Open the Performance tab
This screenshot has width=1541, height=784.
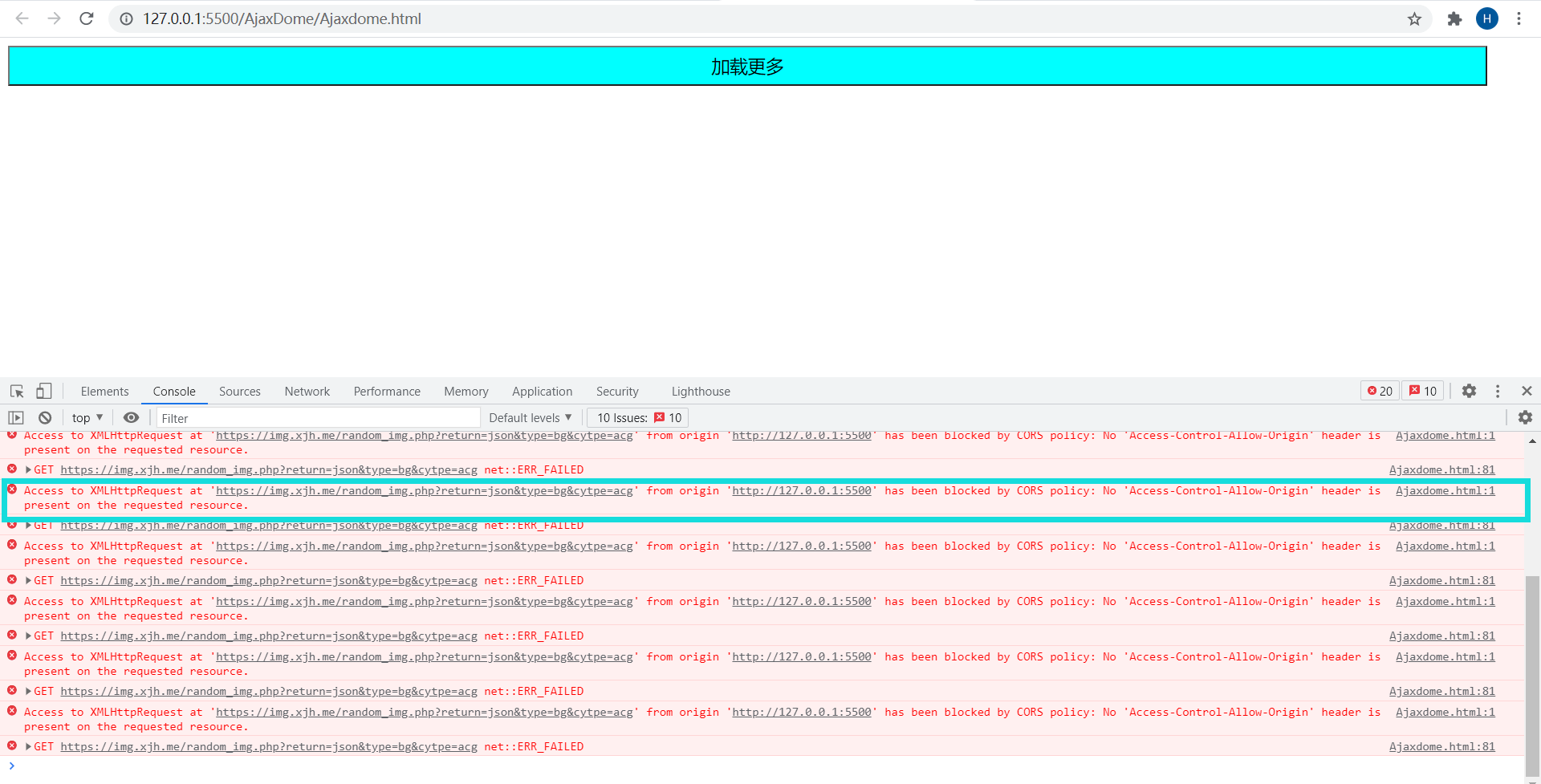[x=387, y=391]
